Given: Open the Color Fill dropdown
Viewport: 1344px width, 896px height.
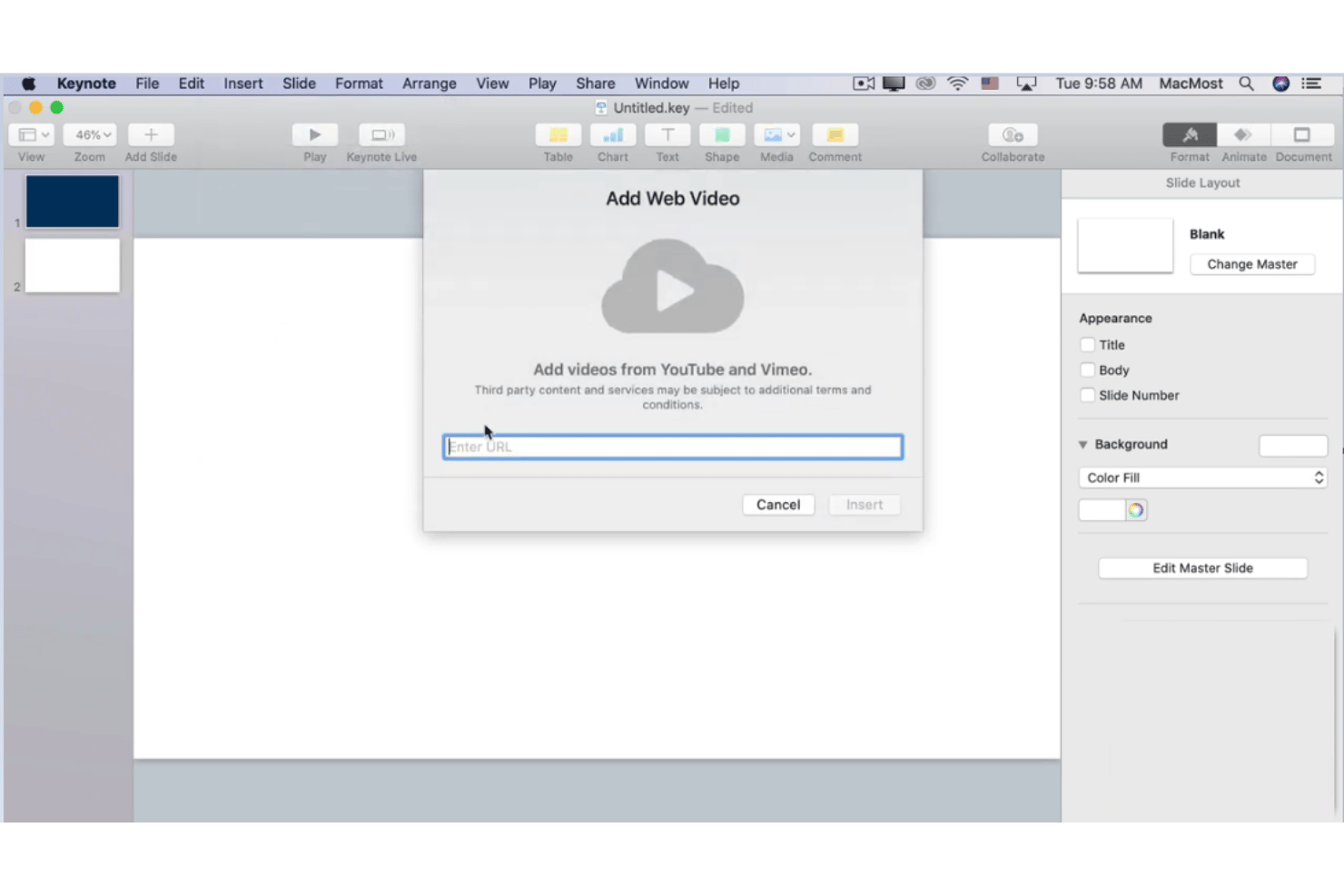Looking at the screenshot, I should coord(1203,478).
